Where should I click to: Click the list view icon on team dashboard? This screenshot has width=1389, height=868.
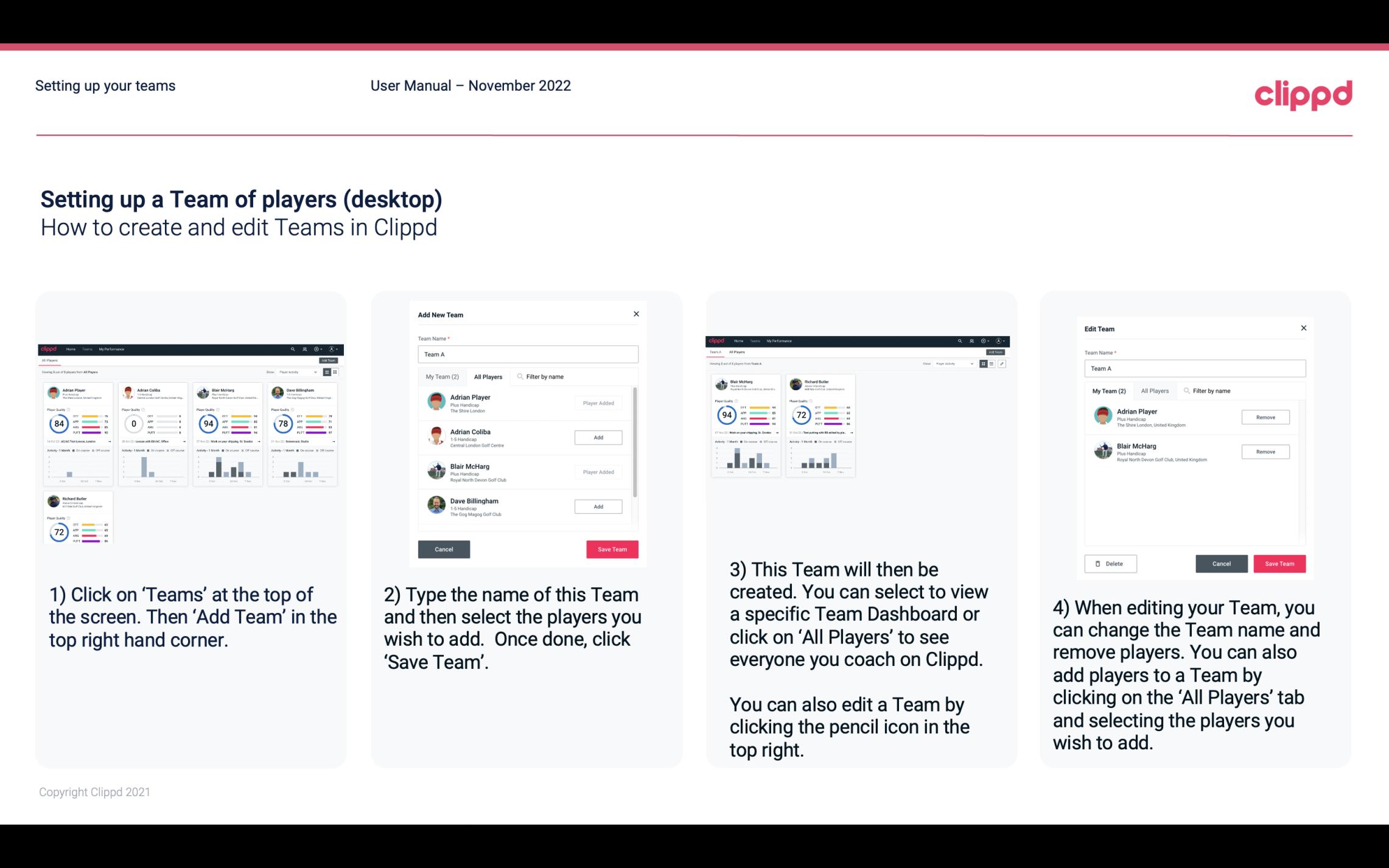tap(992, 363)
